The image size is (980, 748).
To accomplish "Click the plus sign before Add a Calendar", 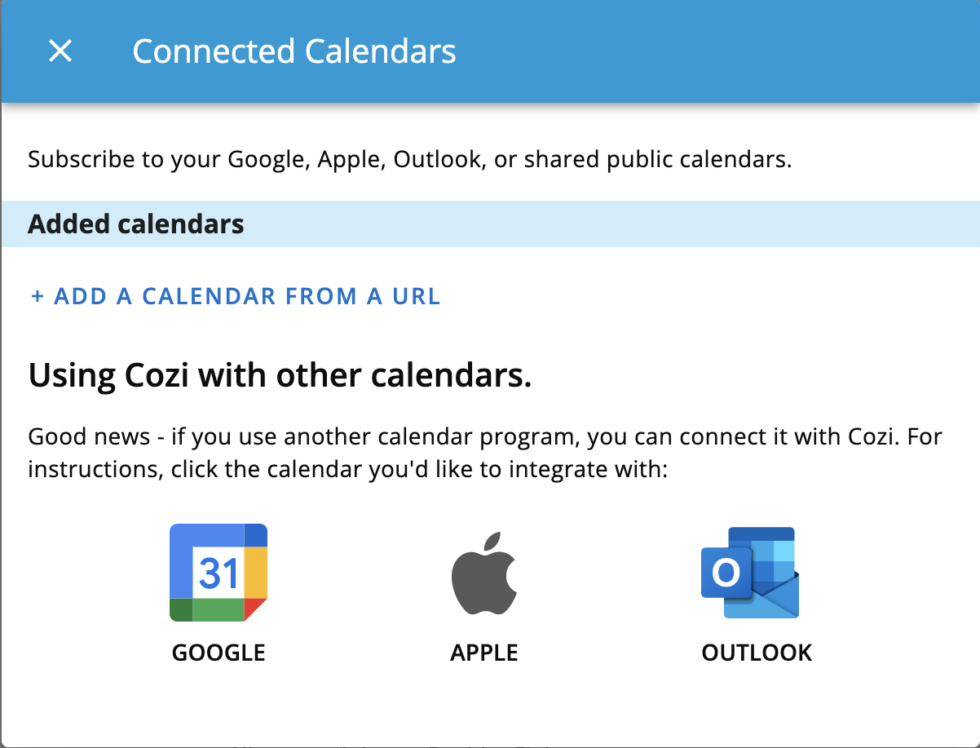I will pos(38,297).
